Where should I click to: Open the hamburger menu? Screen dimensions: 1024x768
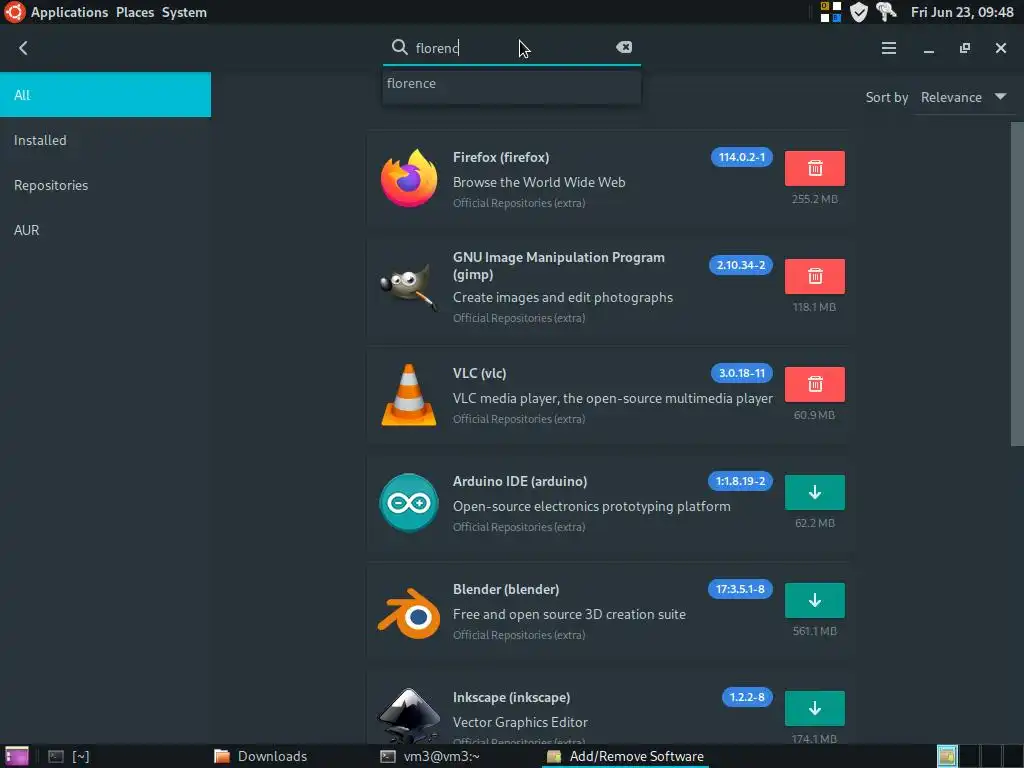coord(888,48)
